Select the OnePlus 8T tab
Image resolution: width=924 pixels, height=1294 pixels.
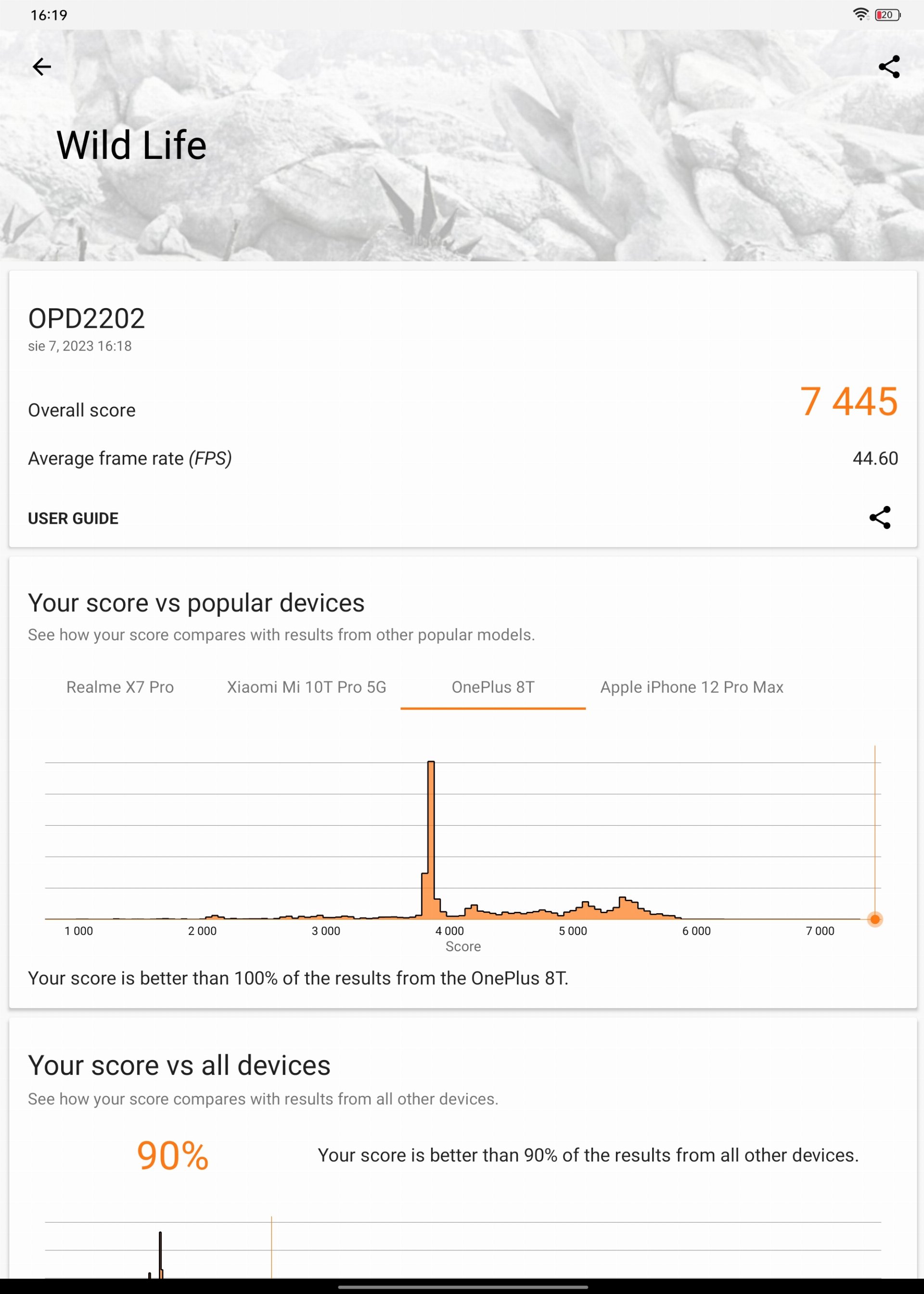click(x=493, y=687)
